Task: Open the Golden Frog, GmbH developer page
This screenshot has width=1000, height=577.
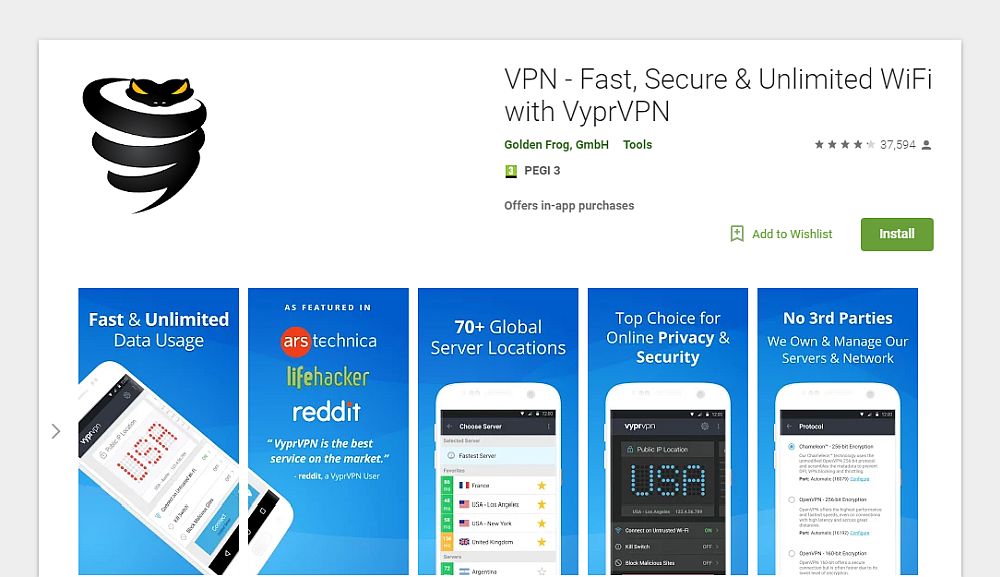Action: click(556, 145)
